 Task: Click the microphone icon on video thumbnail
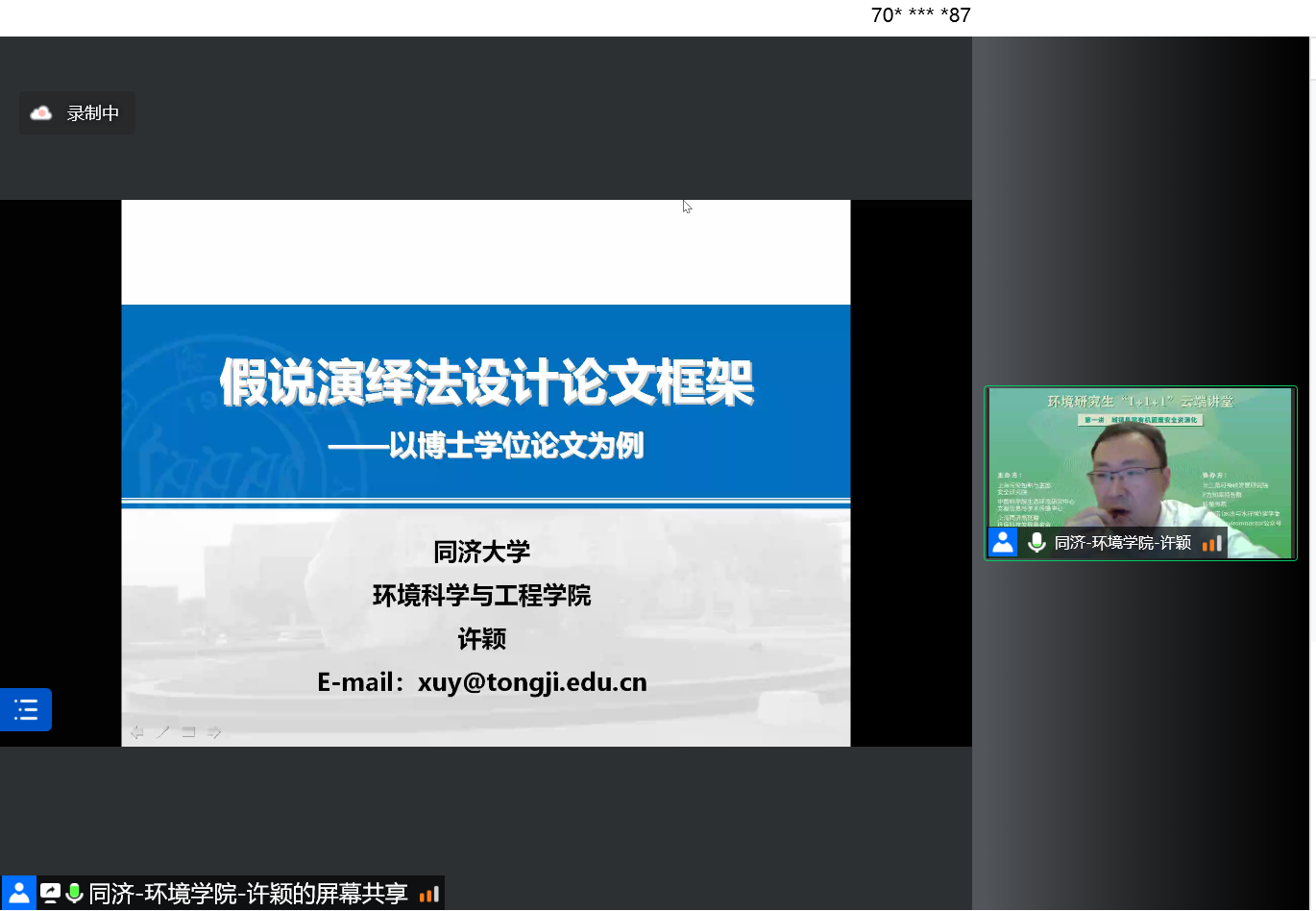click(x=1036, y=543)
